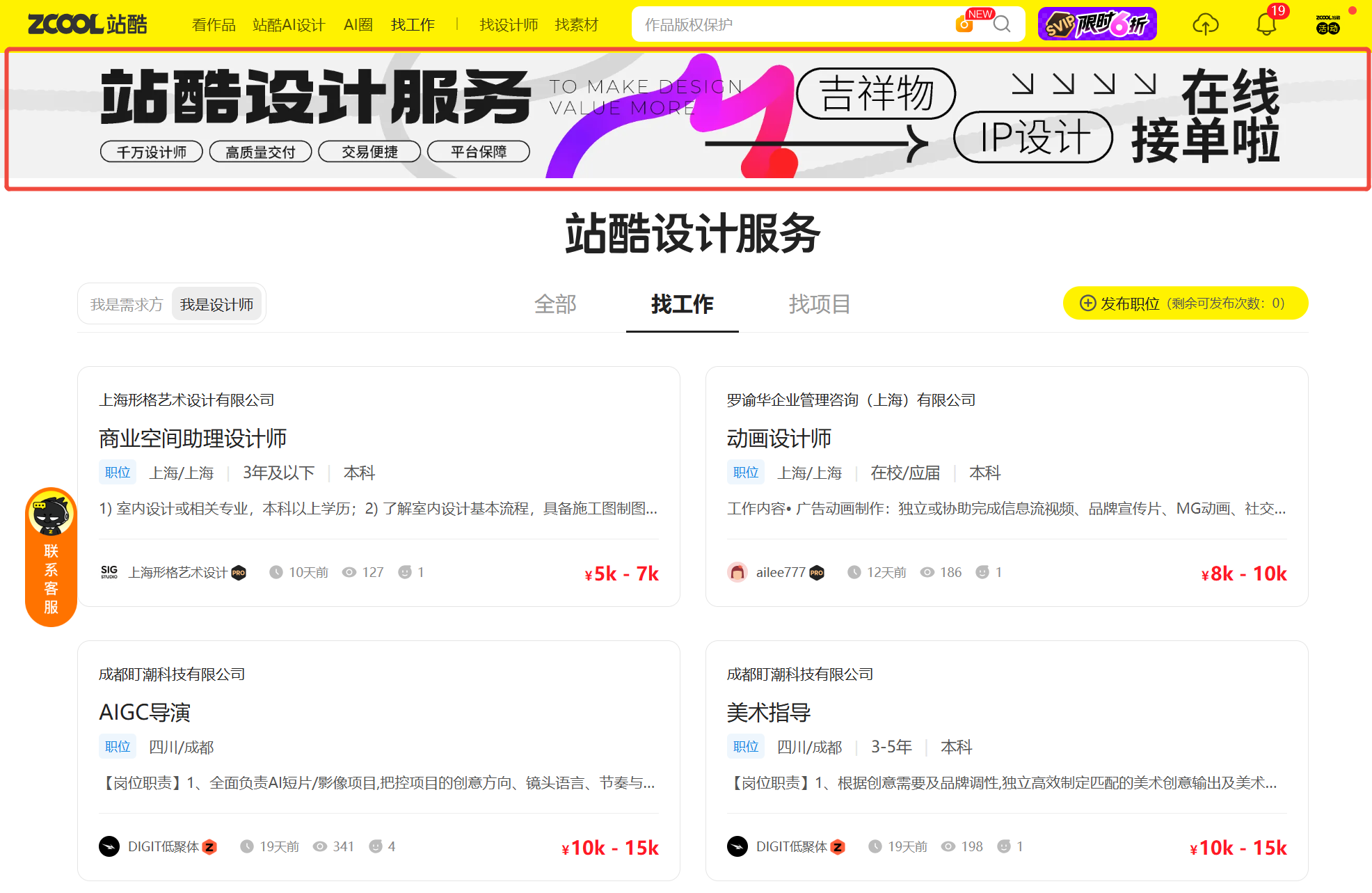The width and height of the screenshot is (1372, 893).
Task: Click PRO badge beside 上海形格艺术设计
Action: tap(239, 573)
